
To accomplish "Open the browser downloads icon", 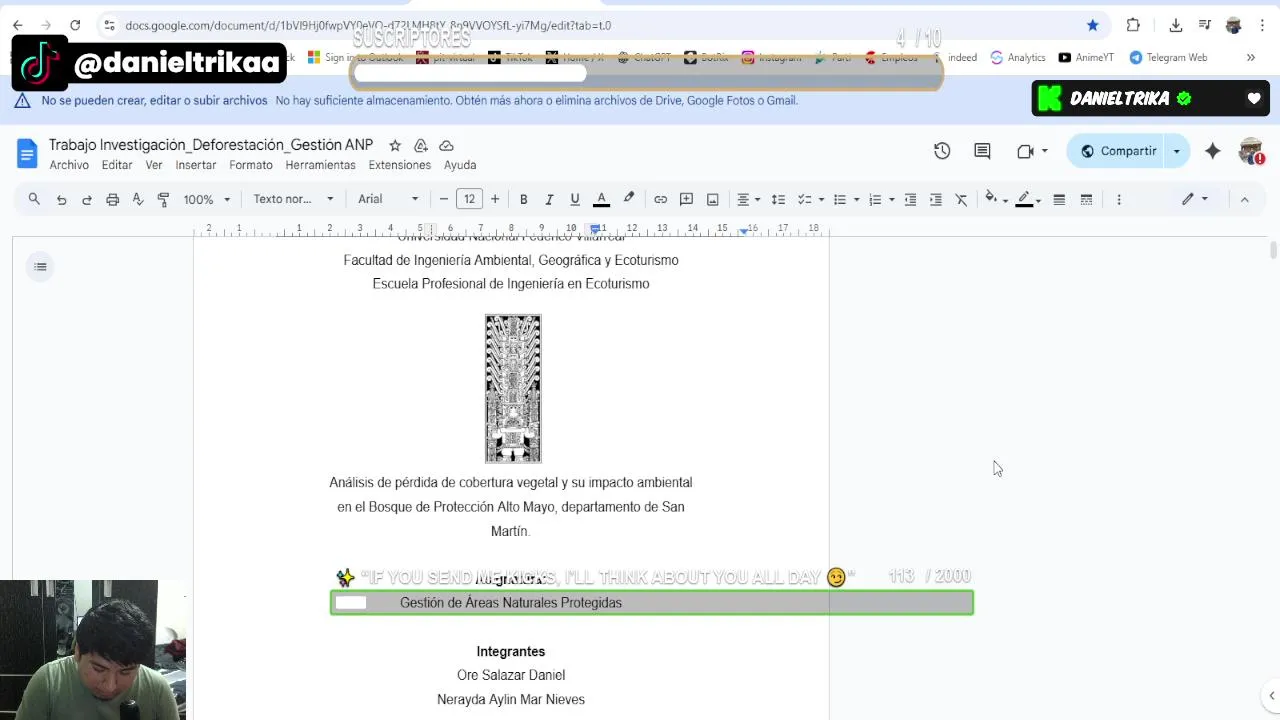I will coord(1176,25).
